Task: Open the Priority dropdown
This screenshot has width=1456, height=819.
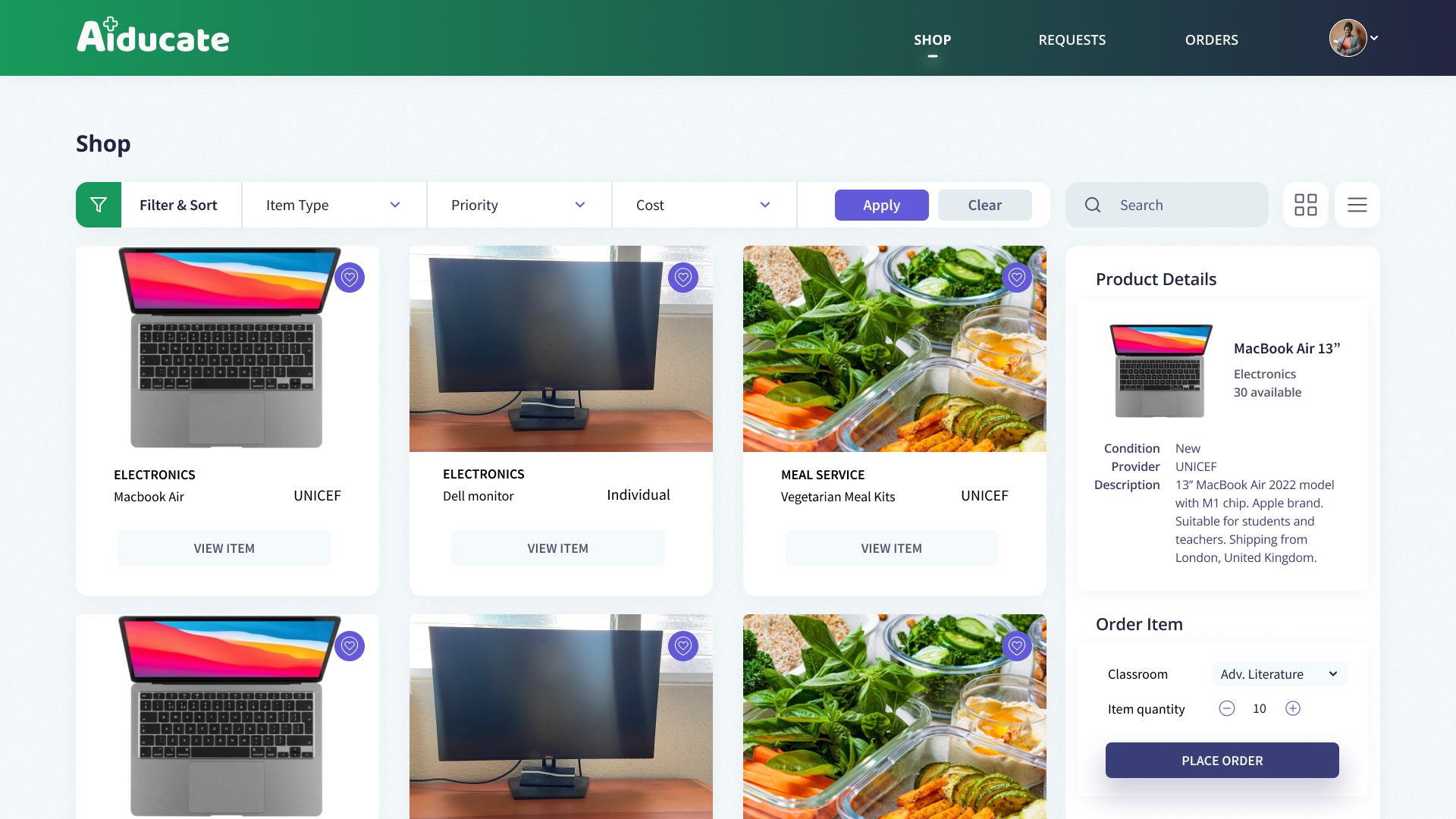Action: (519, 205)
